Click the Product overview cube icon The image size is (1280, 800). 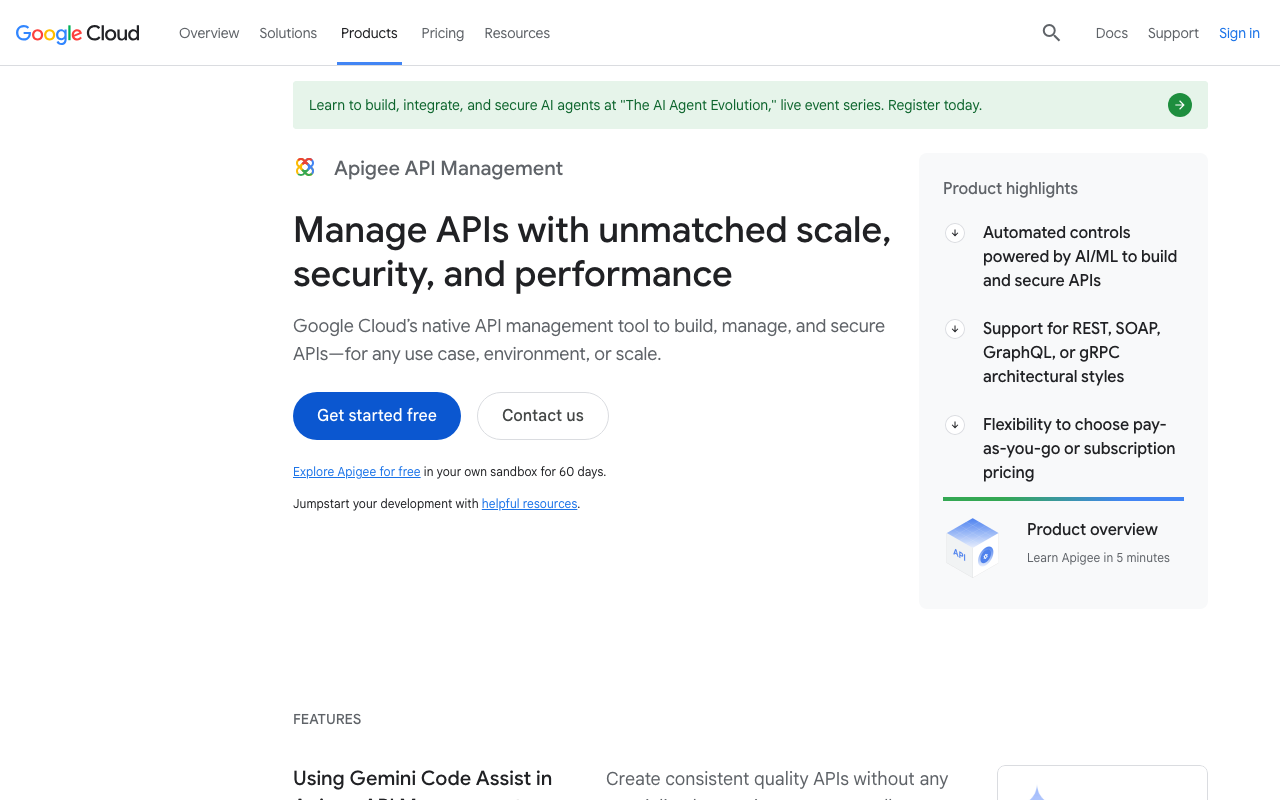972,547
